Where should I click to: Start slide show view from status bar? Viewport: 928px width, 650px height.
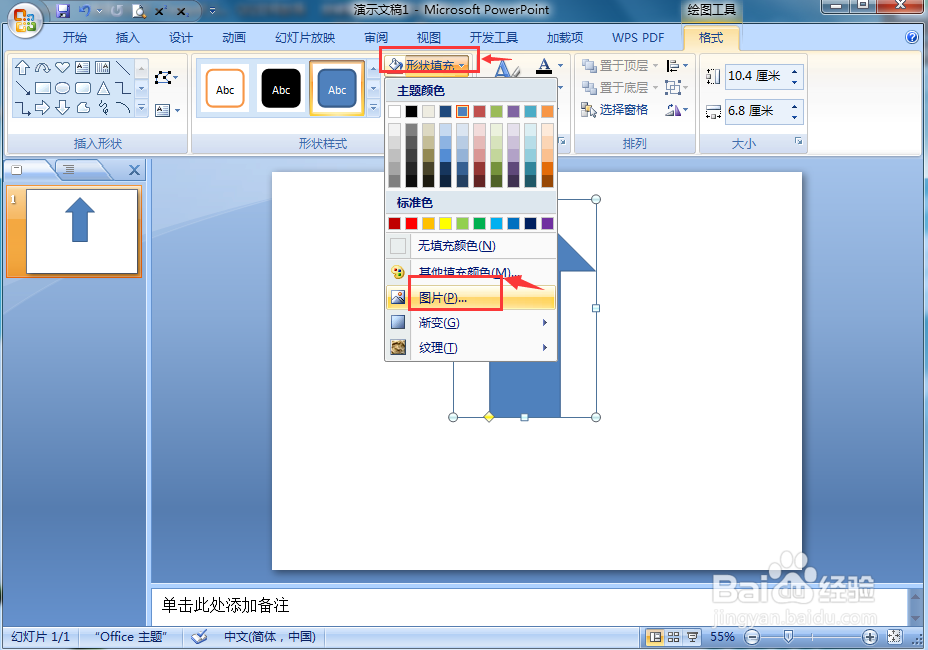[x=692, y=637]
